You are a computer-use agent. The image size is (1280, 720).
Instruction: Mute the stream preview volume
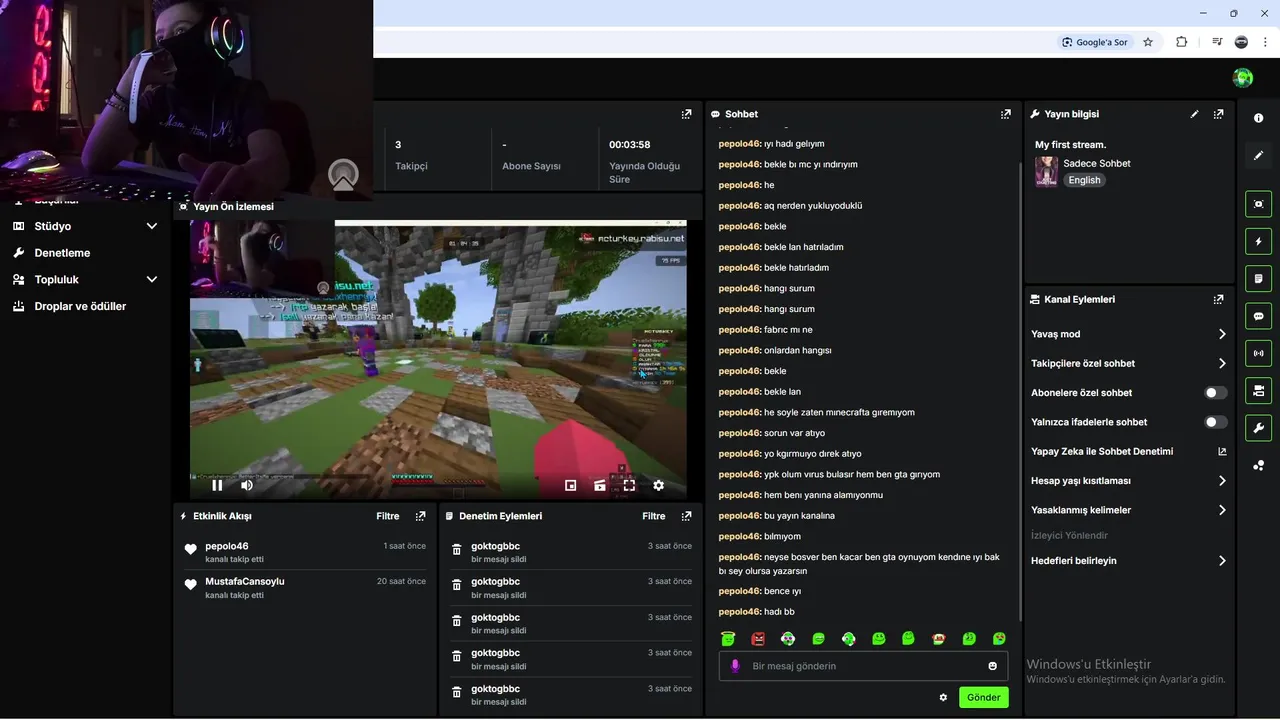point(247,485)
